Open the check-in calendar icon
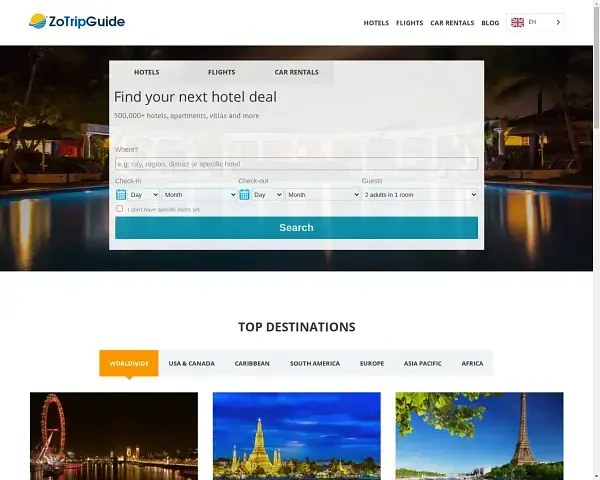 (x=121, y=194)
